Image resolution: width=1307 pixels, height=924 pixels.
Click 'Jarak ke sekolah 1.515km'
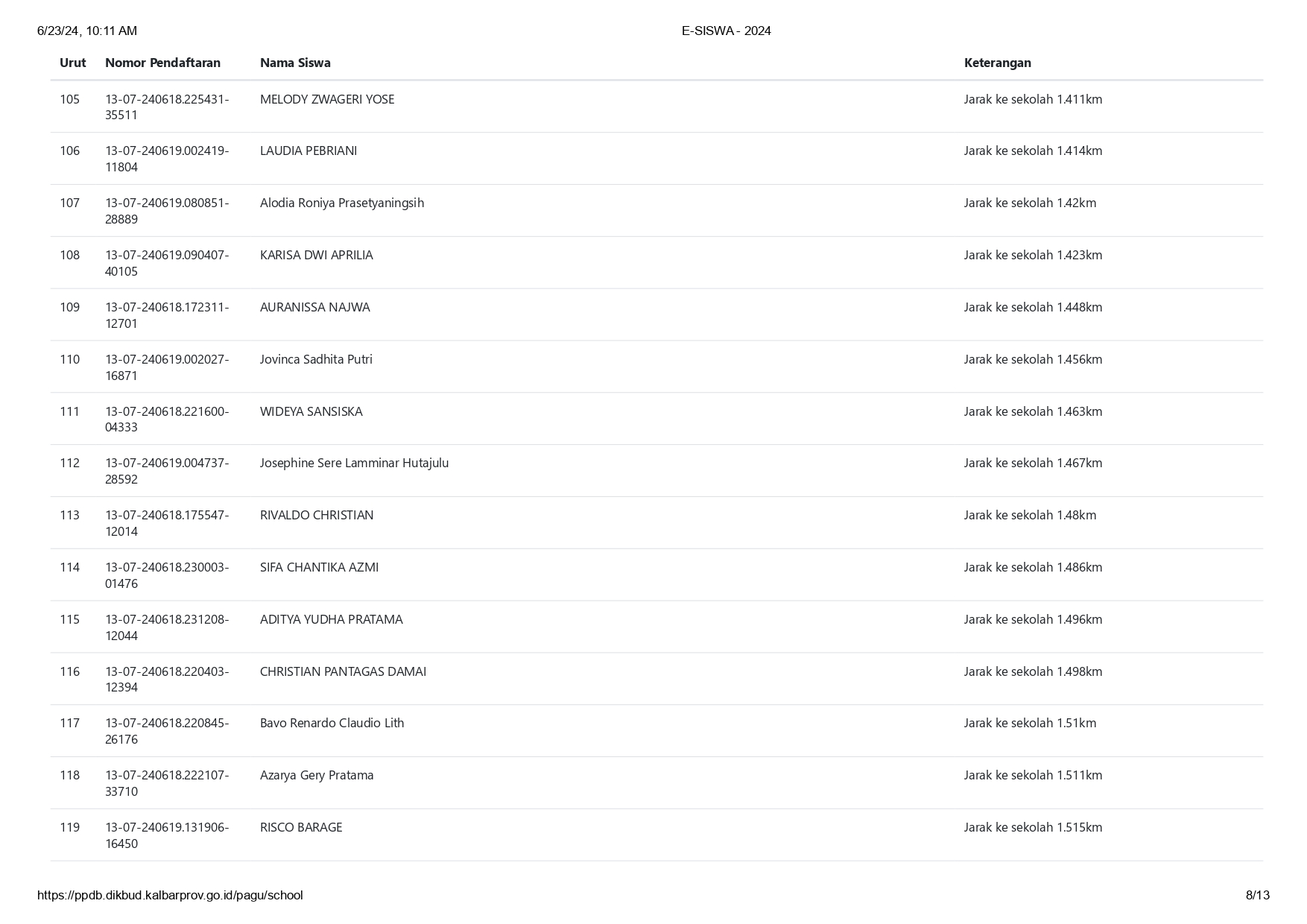(x=1033, y=827)
